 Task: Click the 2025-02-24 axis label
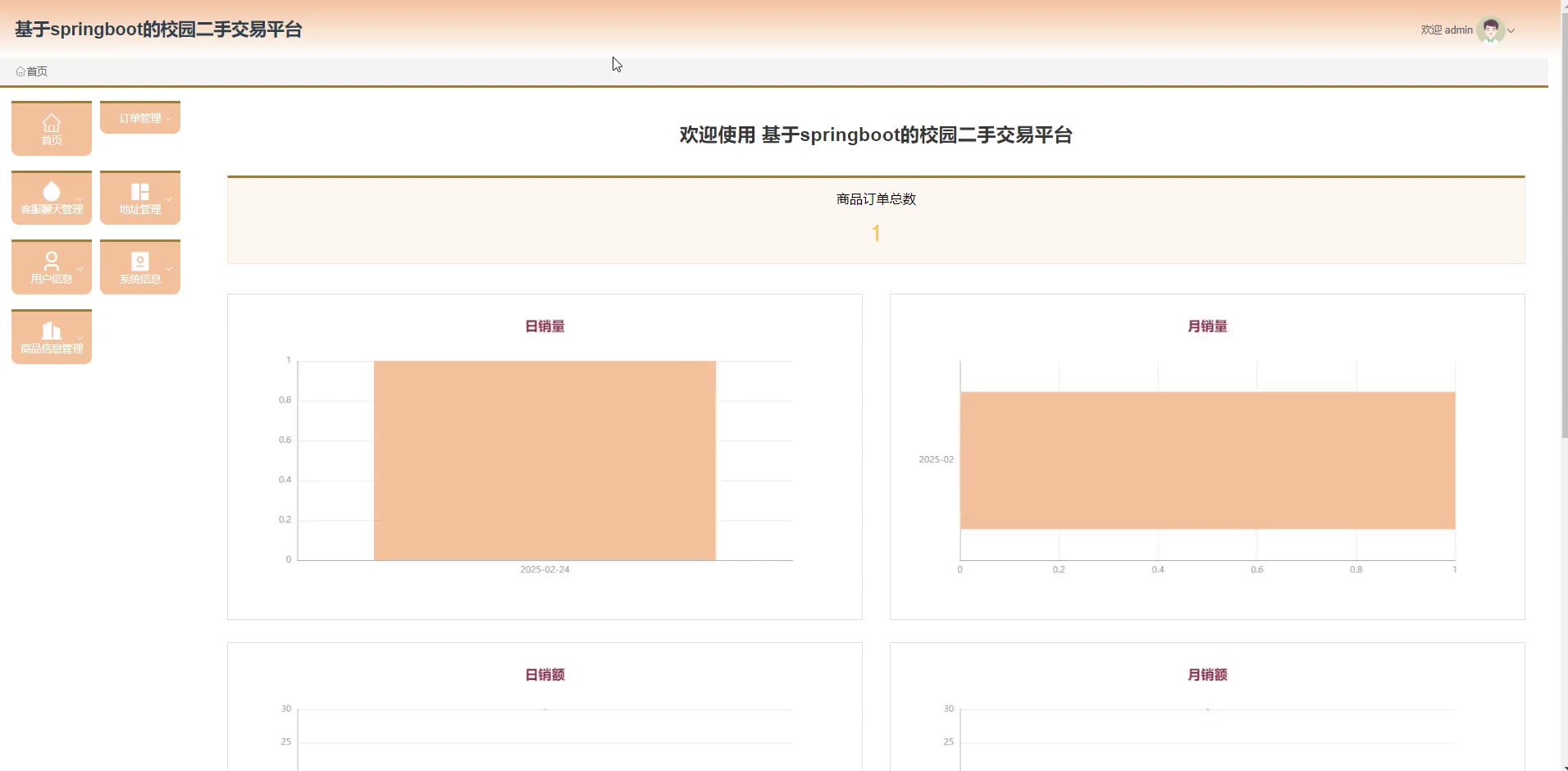545,569
